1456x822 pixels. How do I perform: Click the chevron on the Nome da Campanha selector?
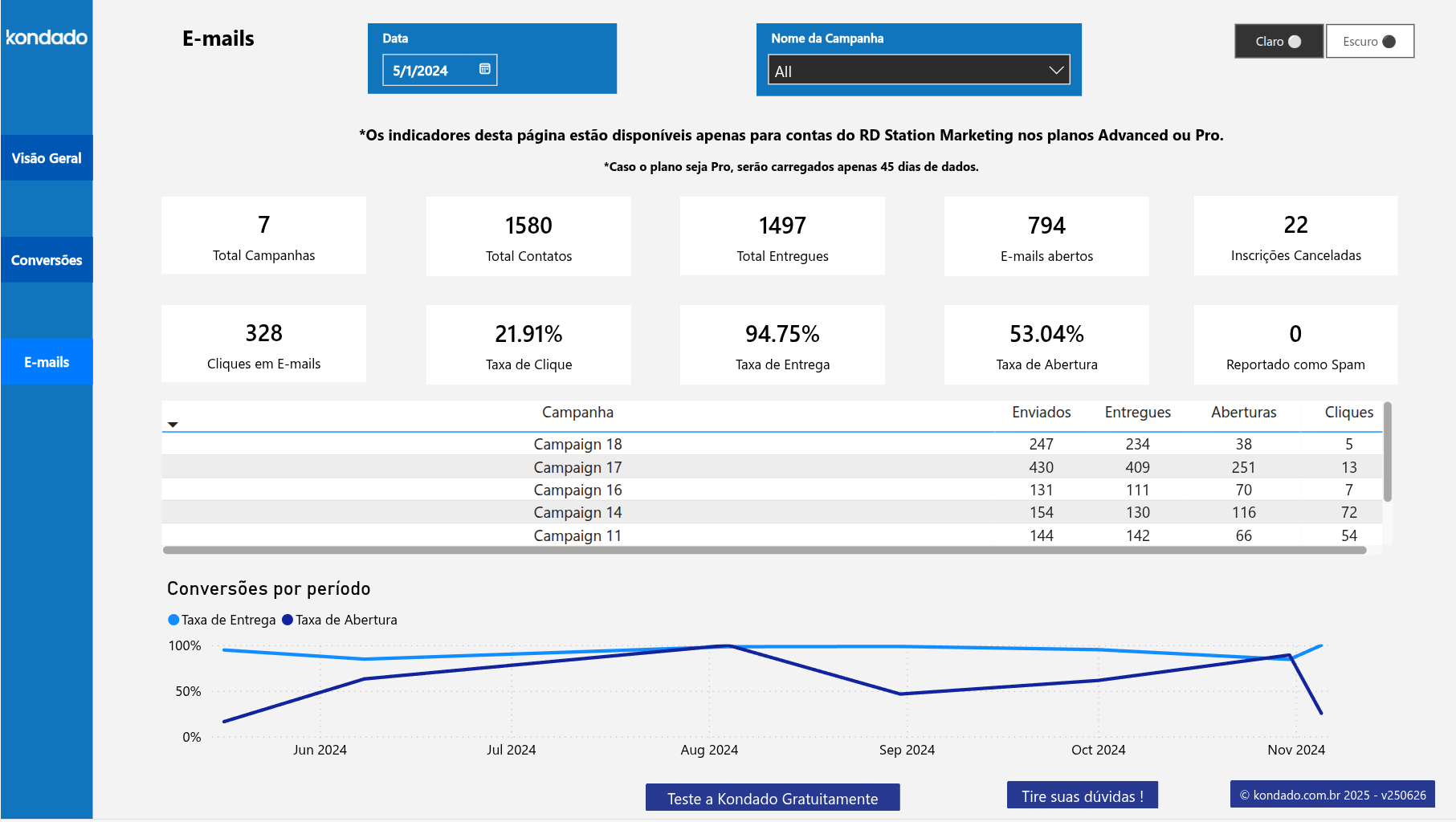(x=1058, y=70)
